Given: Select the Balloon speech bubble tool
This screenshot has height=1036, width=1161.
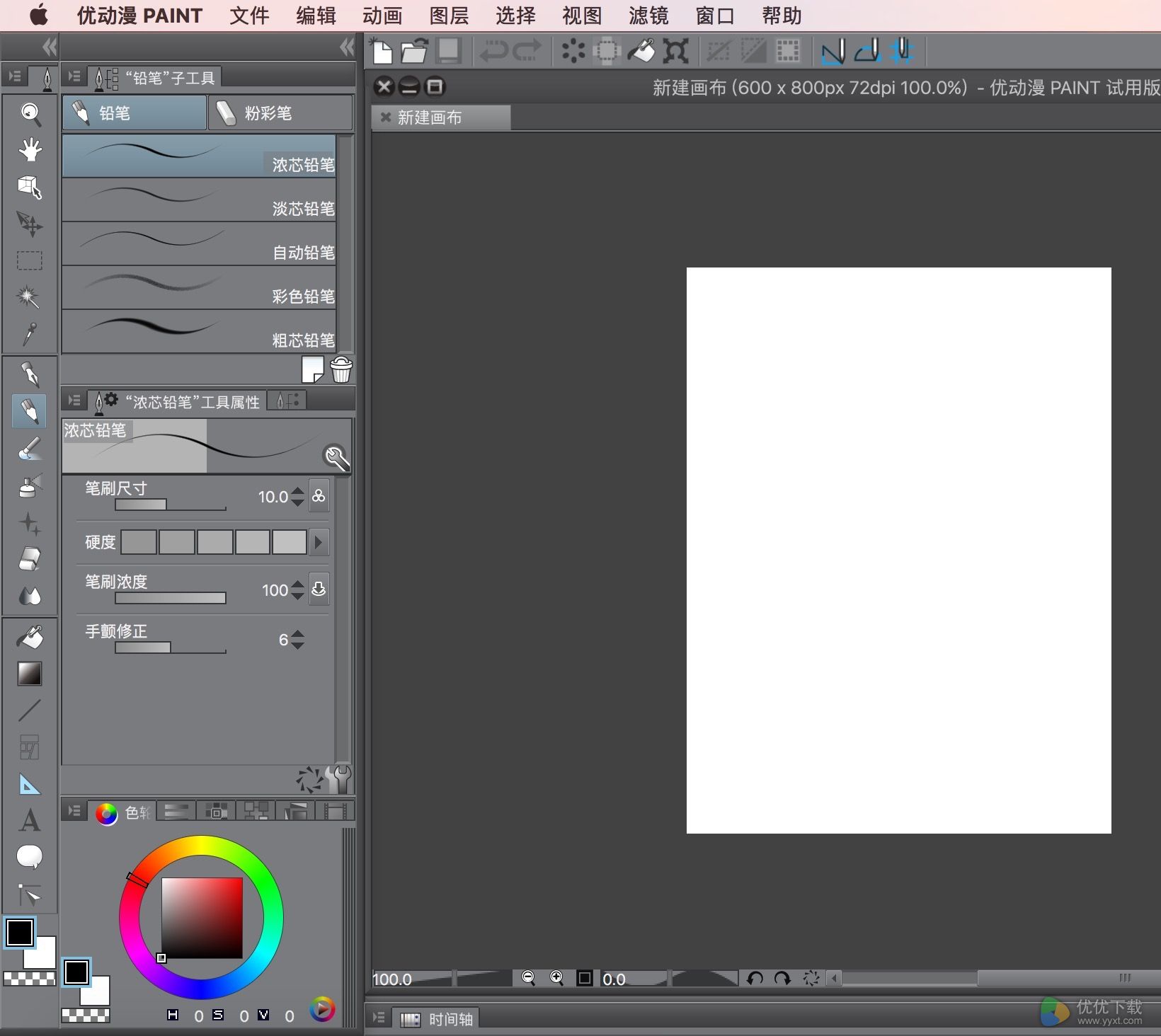Looking at the screenshot, I should 30,858.
